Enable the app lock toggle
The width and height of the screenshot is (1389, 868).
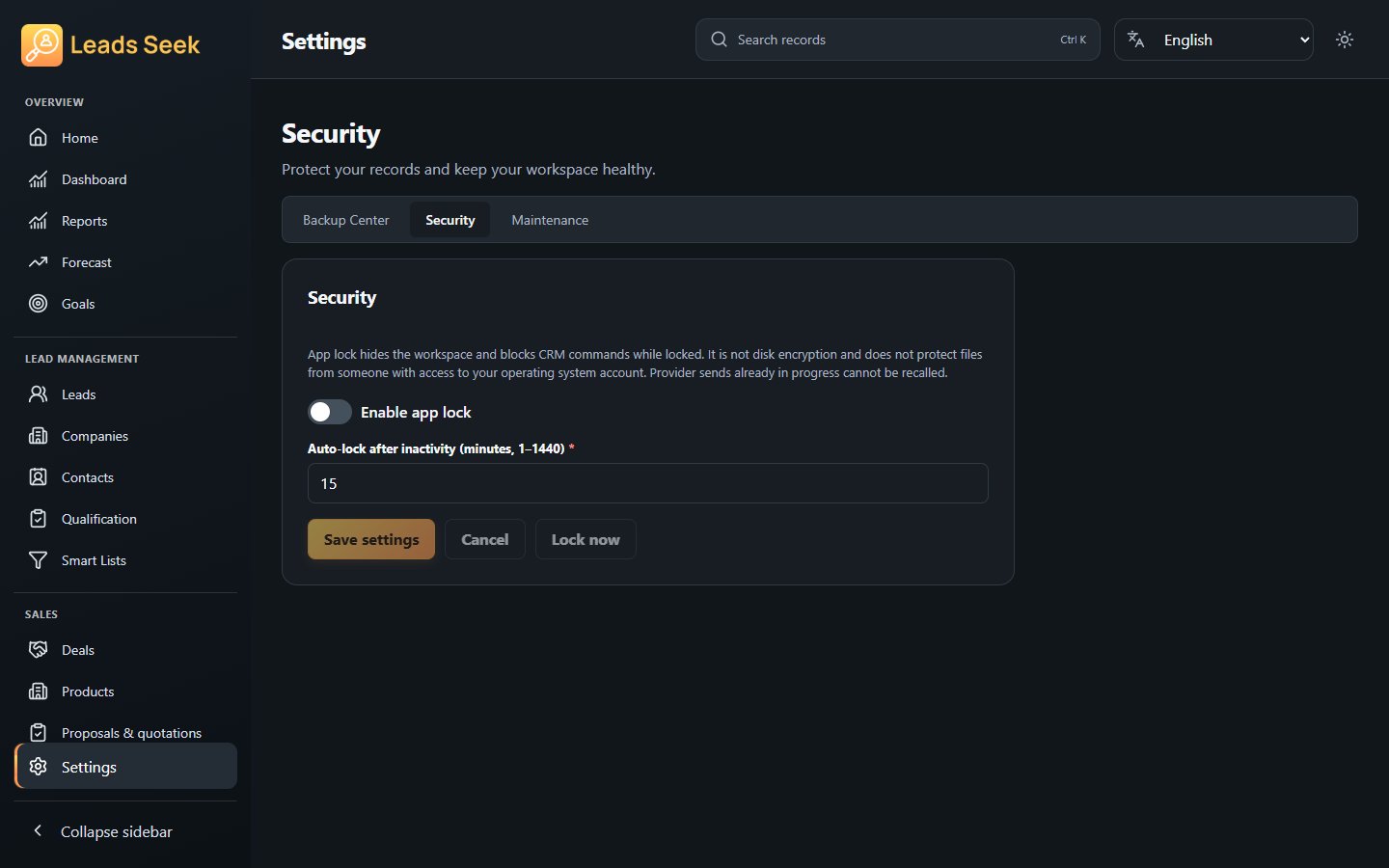pyautogui.click(x=330, y=412)
